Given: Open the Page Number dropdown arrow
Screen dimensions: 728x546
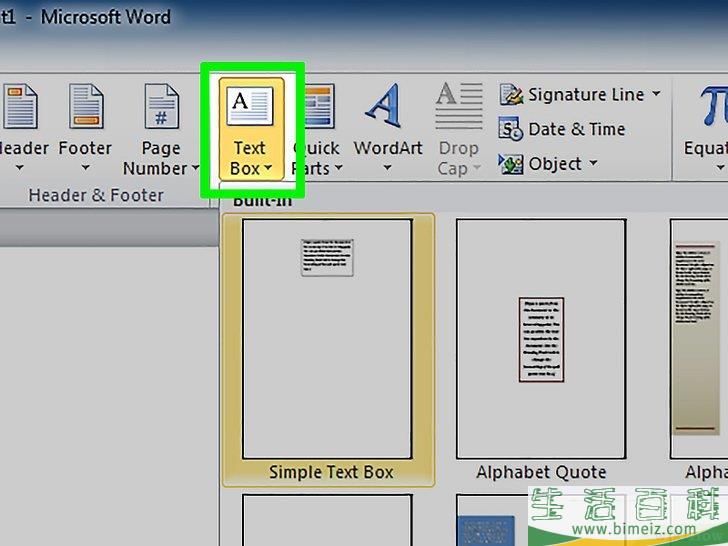Looking at the screenshot, I should 195,168.
